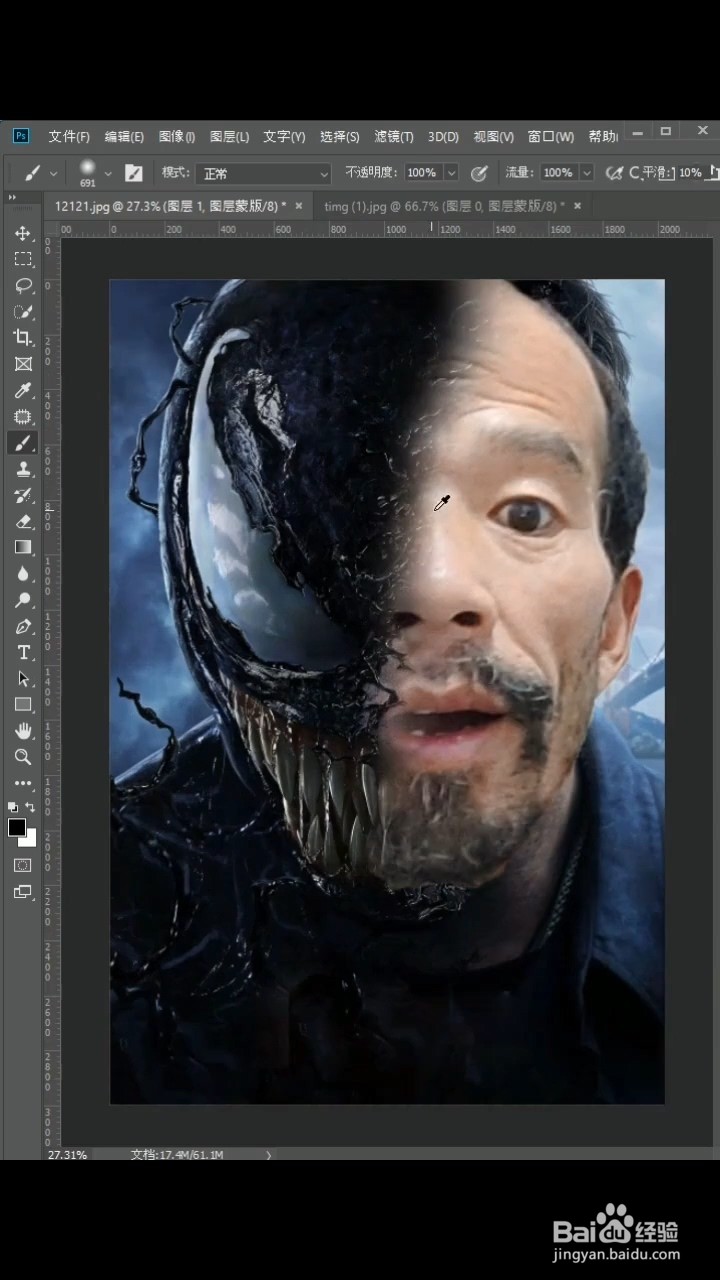Image resolution: width=720 pixels, height=1280 pixels.
Task: Close the 12121.jpg document tab
Action: tap(299, 205)
